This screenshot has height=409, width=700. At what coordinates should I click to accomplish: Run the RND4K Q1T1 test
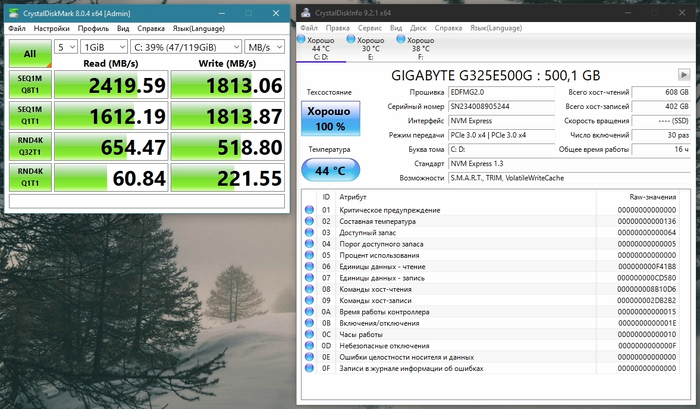click(x=30, y=177)
